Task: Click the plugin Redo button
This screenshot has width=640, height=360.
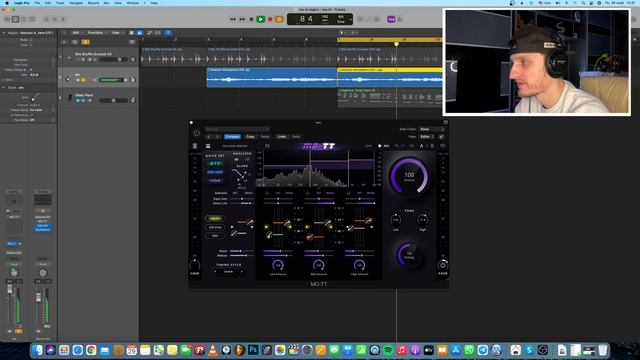Action: pyautogui.click(x=296, y=137)
